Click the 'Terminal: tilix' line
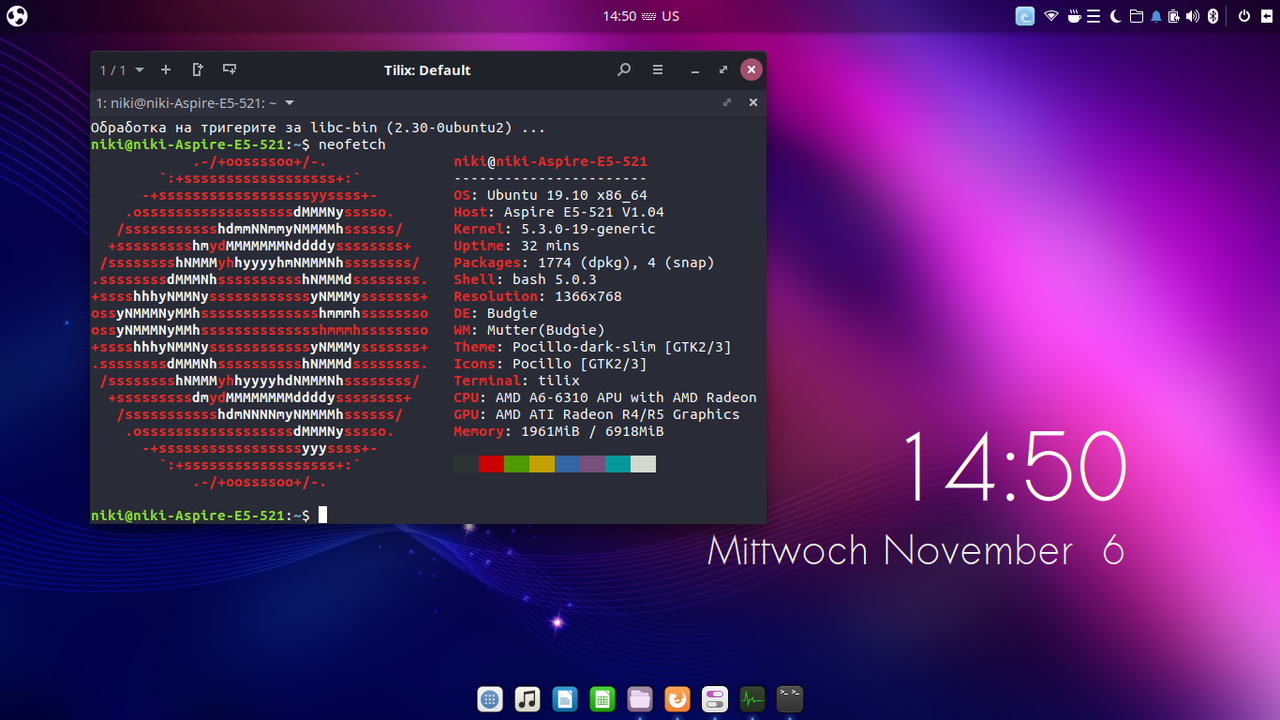The height and width of the screenshot is (720, 1280). click(x=516, y=381)
